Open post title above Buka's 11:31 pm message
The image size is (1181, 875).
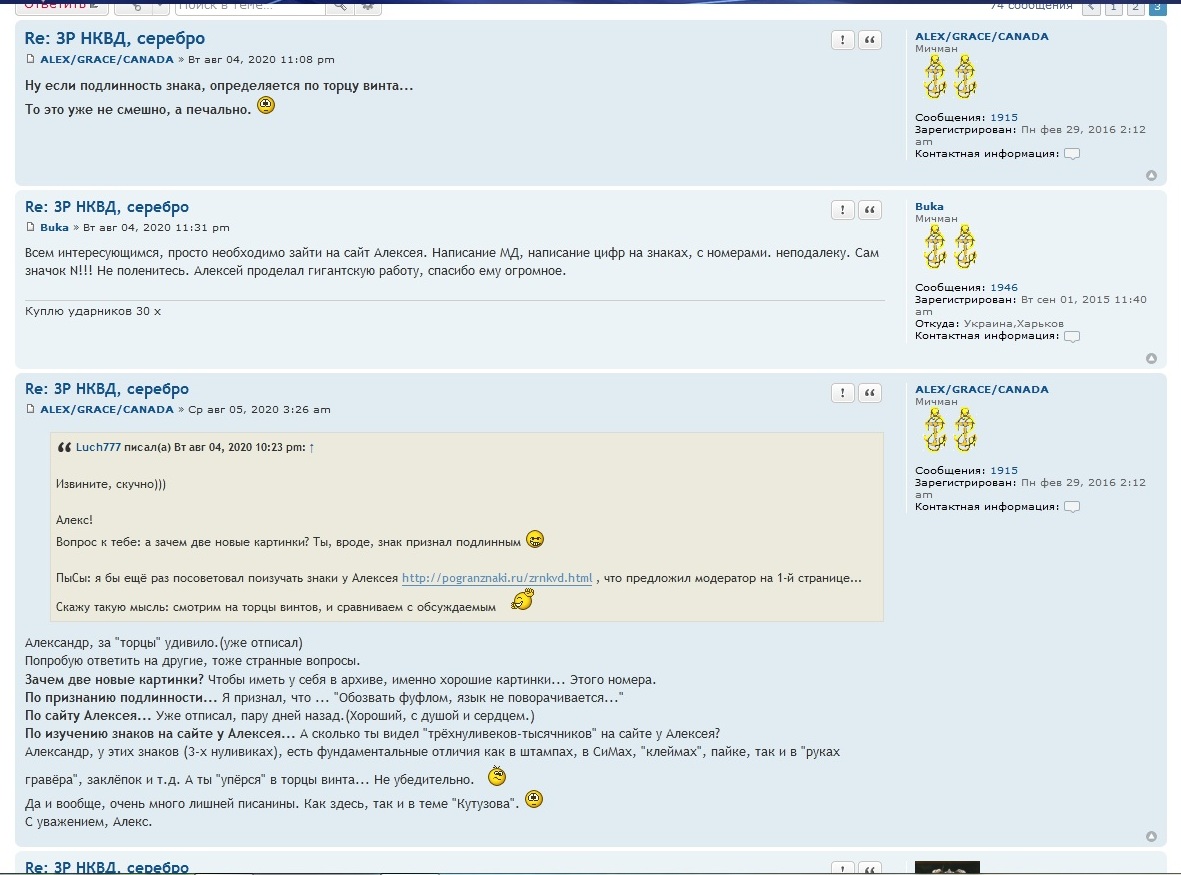tap(106, 207)
